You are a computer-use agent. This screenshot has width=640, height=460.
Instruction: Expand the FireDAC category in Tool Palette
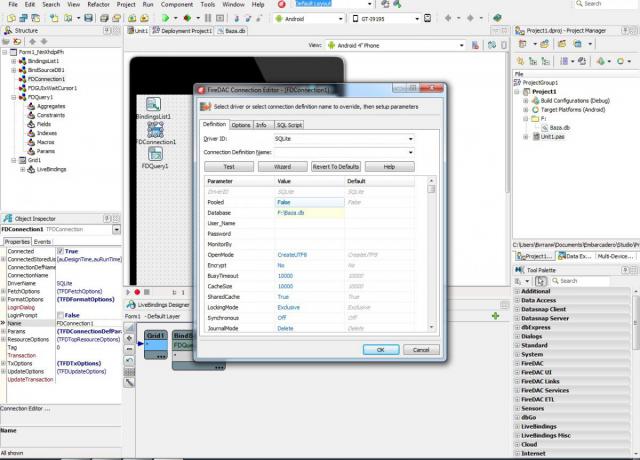[x=517, y=363]
